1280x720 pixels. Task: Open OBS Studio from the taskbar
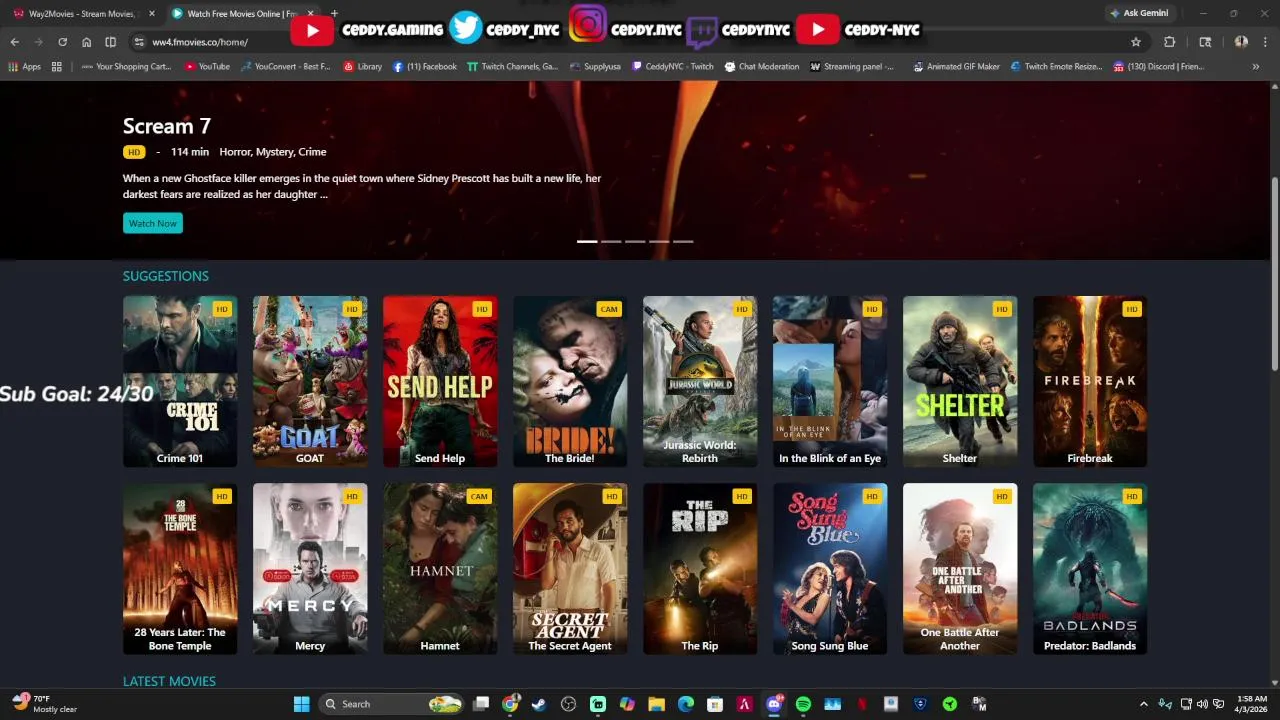569,704
